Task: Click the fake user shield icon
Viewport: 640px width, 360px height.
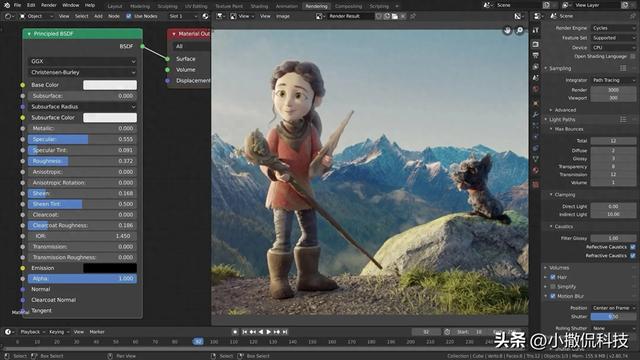Action: [379, 16]
